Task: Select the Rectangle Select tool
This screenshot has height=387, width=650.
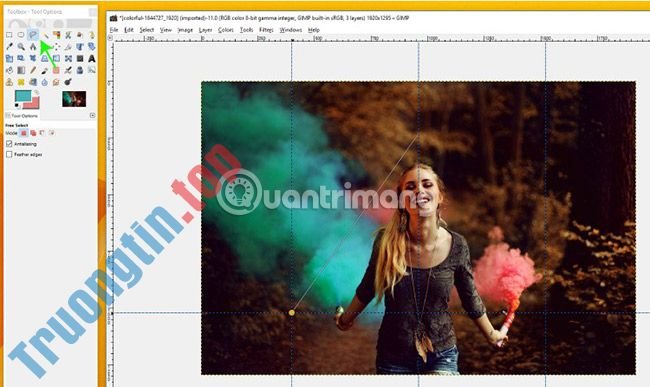Action: 9,35
